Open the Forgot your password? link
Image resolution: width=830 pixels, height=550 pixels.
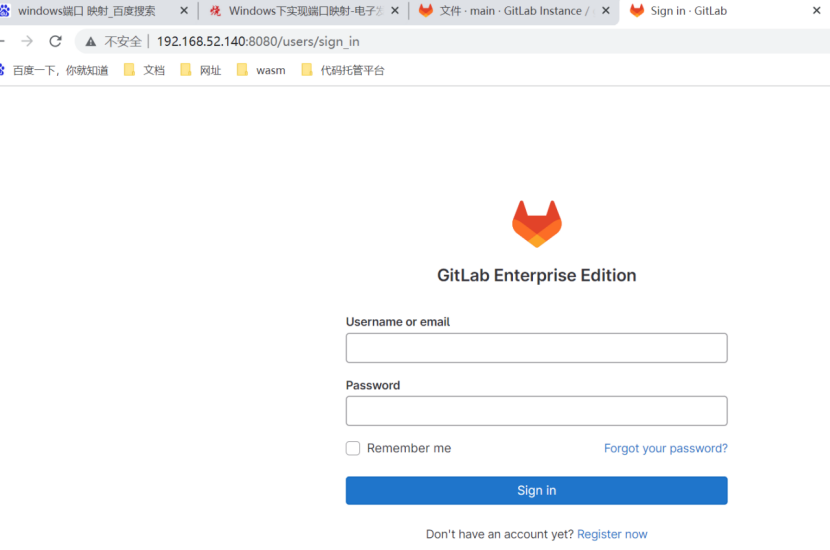[666, 448]
